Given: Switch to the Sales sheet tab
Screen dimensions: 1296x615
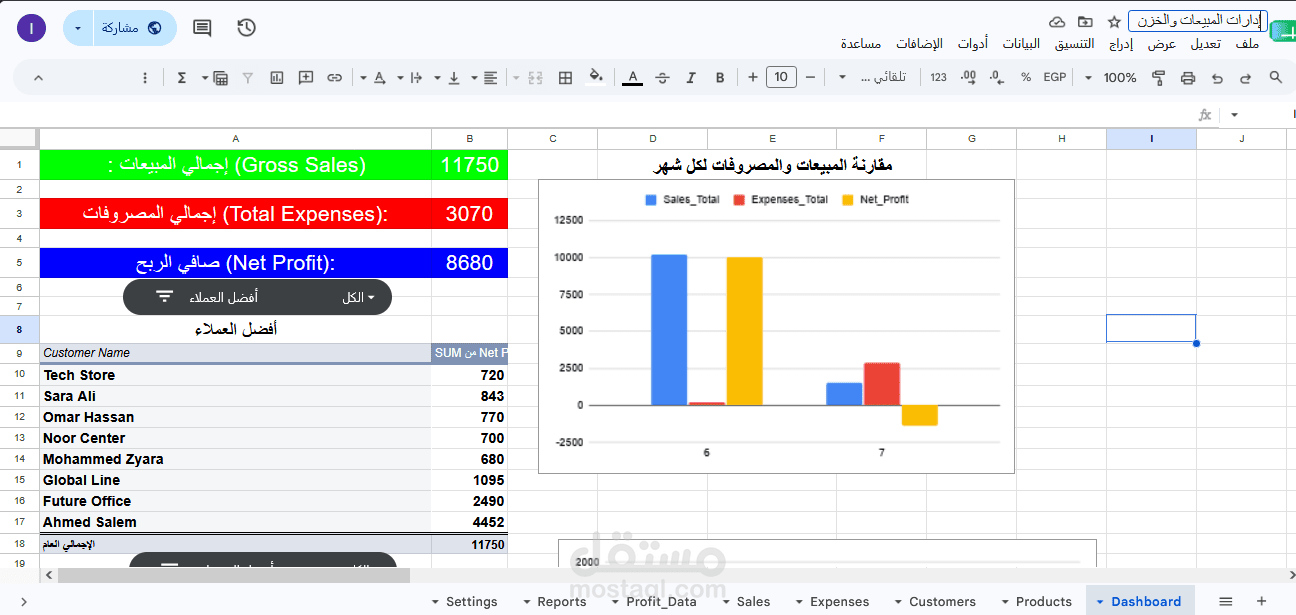Looking at the screenshot, I should tap(753, 602).
